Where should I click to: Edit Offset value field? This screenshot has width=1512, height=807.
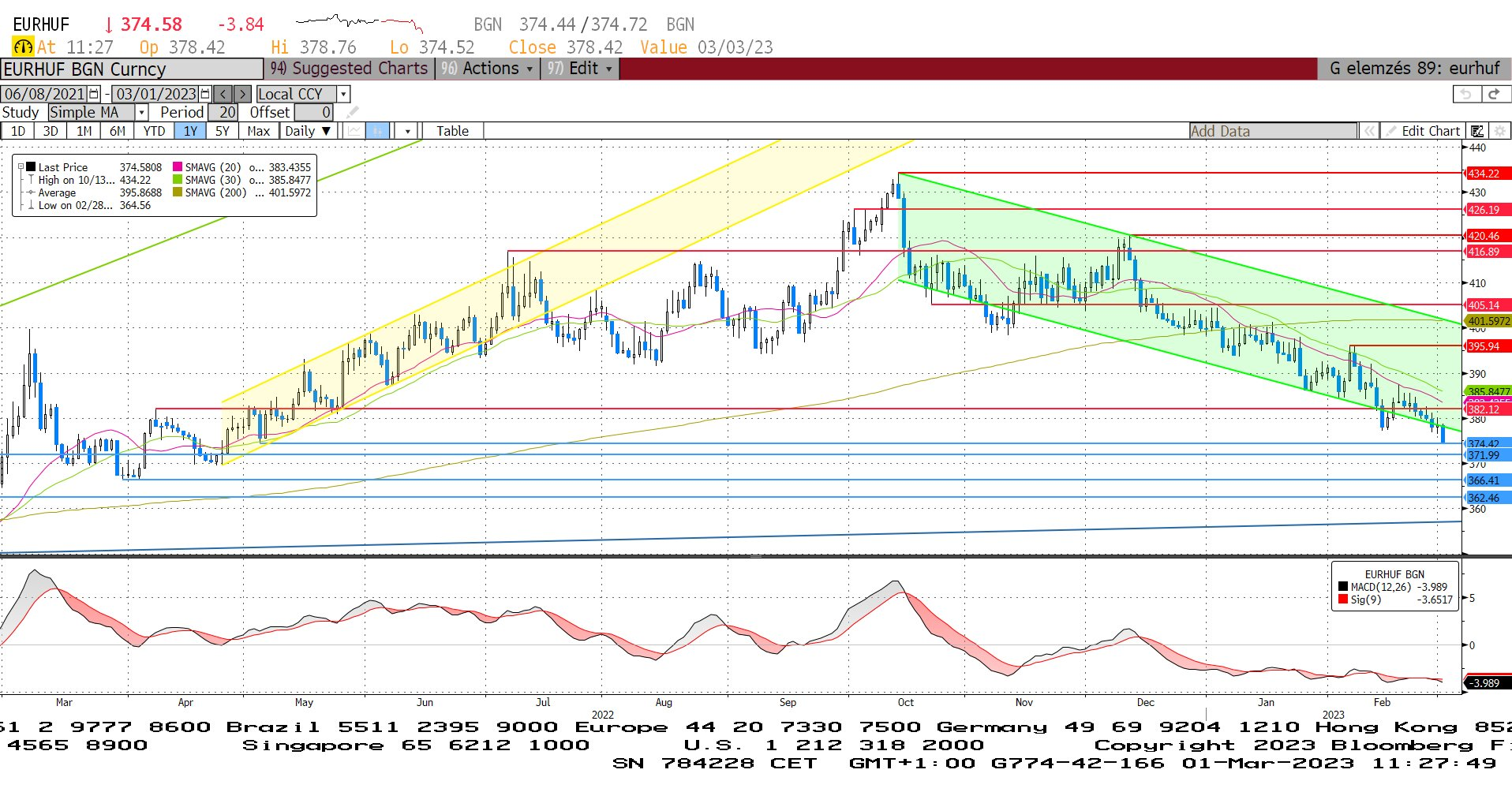(x=313, y=112)
